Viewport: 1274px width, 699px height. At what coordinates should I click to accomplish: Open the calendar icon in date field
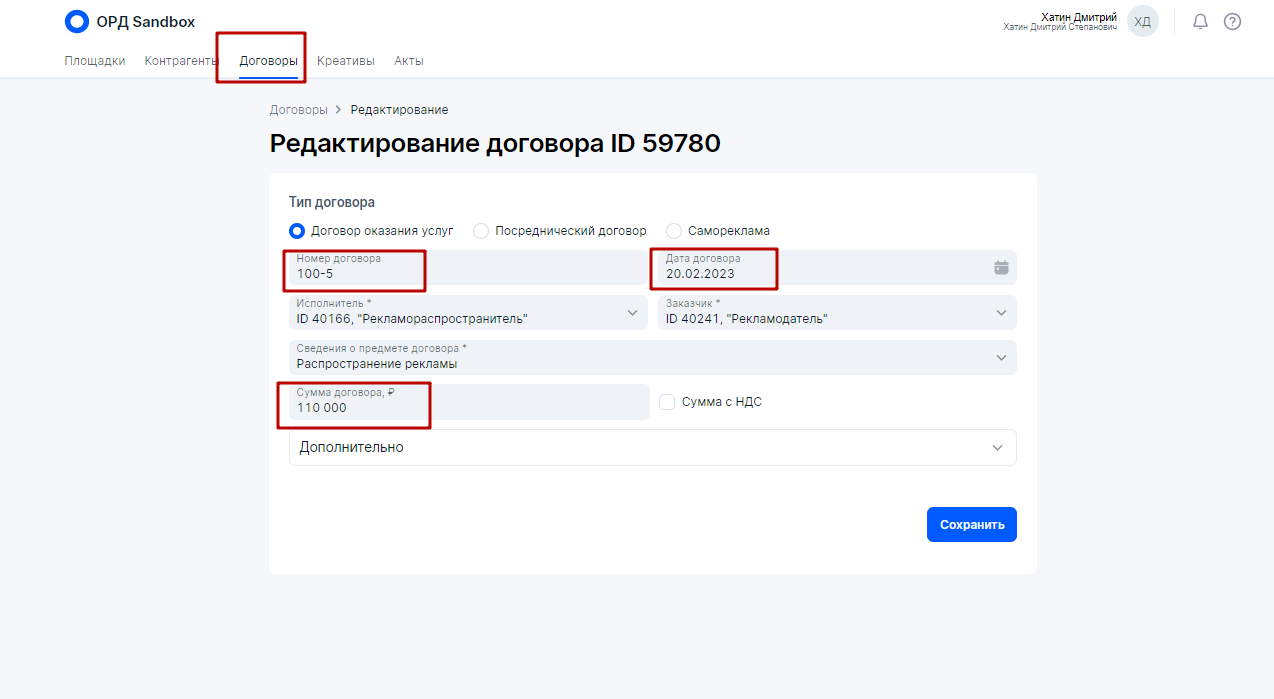[x=1001, y=268]
